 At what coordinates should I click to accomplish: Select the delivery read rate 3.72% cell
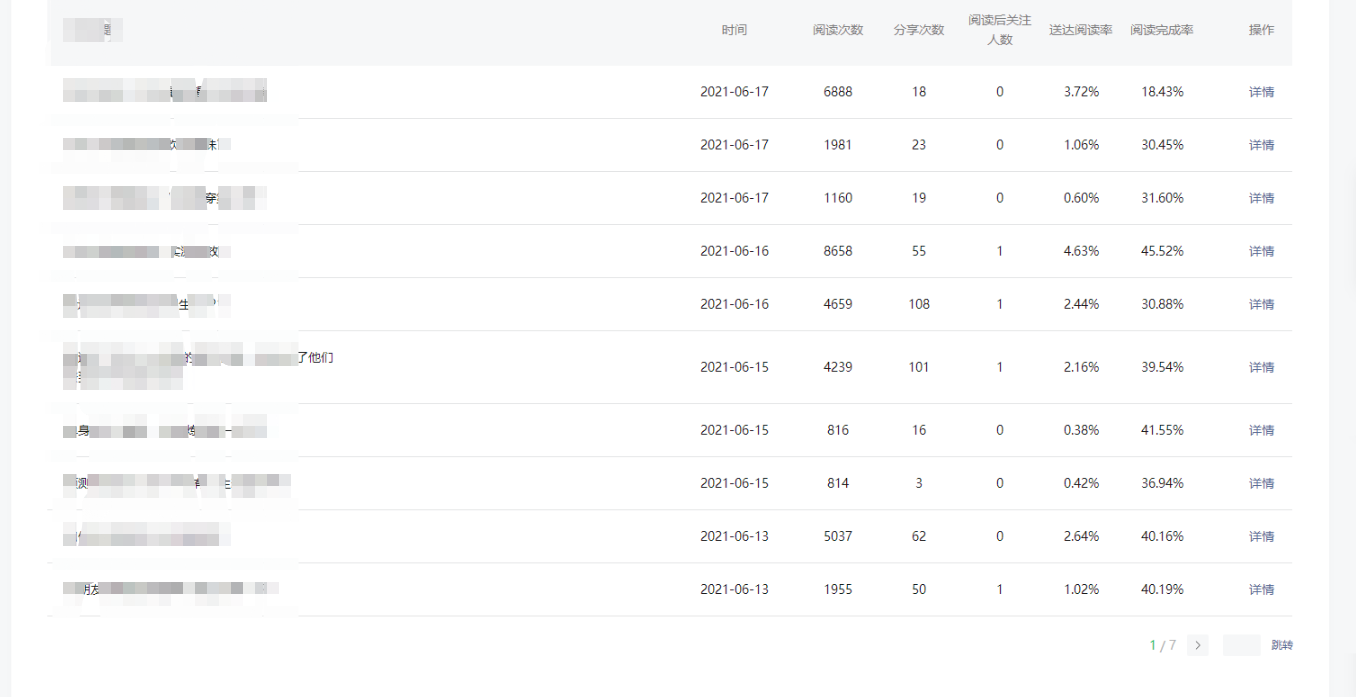[x=1081, y=92]
